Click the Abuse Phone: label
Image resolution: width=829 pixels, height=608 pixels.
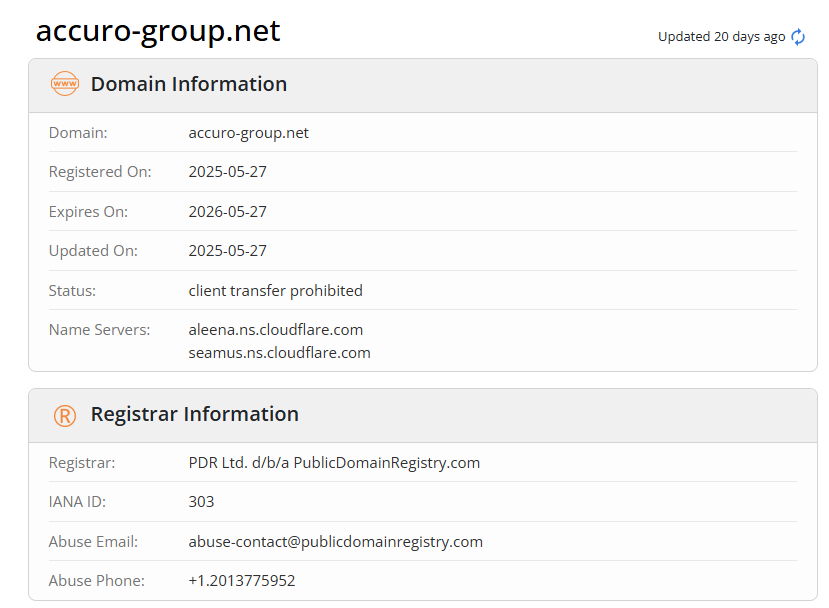coord(97,581)
